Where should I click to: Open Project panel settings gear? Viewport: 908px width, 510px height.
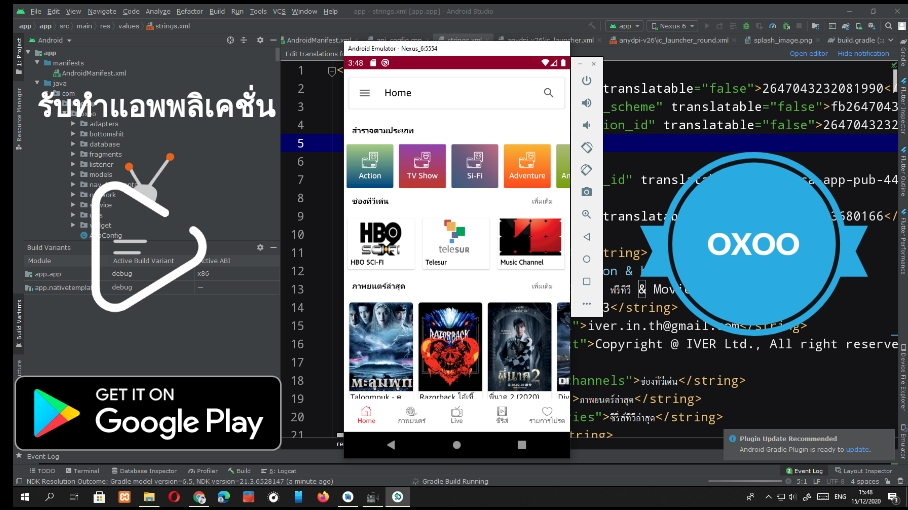(x=259, y=40)
